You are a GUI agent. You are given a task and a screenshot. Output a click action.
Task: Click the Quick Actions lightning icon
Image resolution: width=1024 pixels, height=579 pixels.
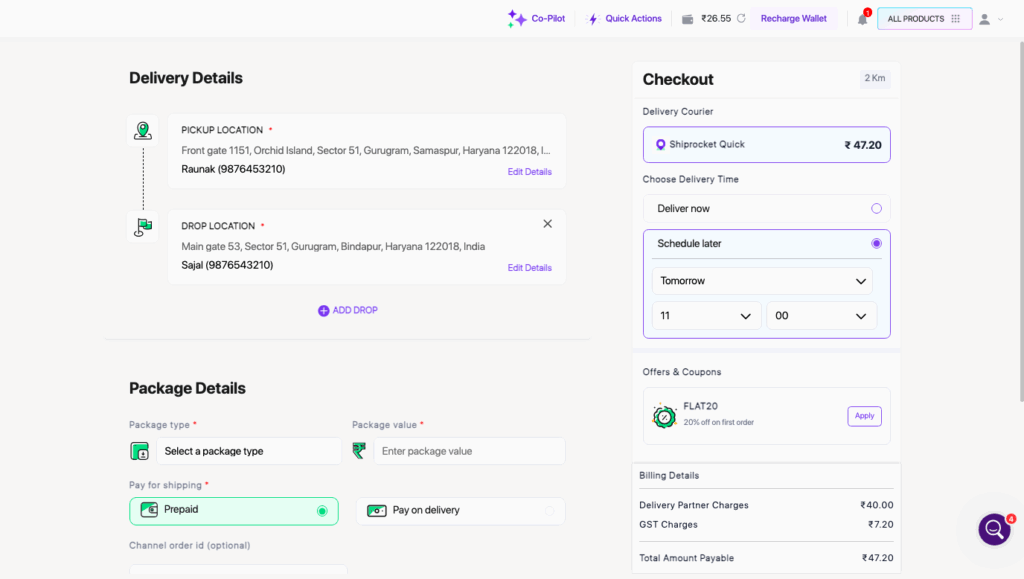pos(593,19)
